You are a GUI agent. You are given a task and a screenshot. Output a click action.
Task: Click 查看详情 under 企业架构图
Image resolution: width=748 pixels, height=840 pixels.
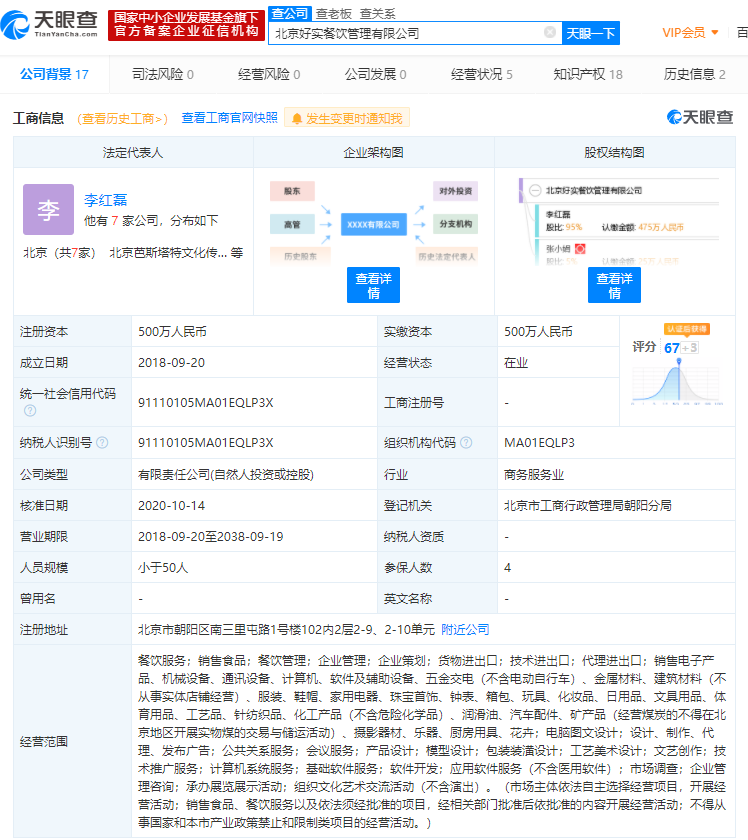(373, 285)
